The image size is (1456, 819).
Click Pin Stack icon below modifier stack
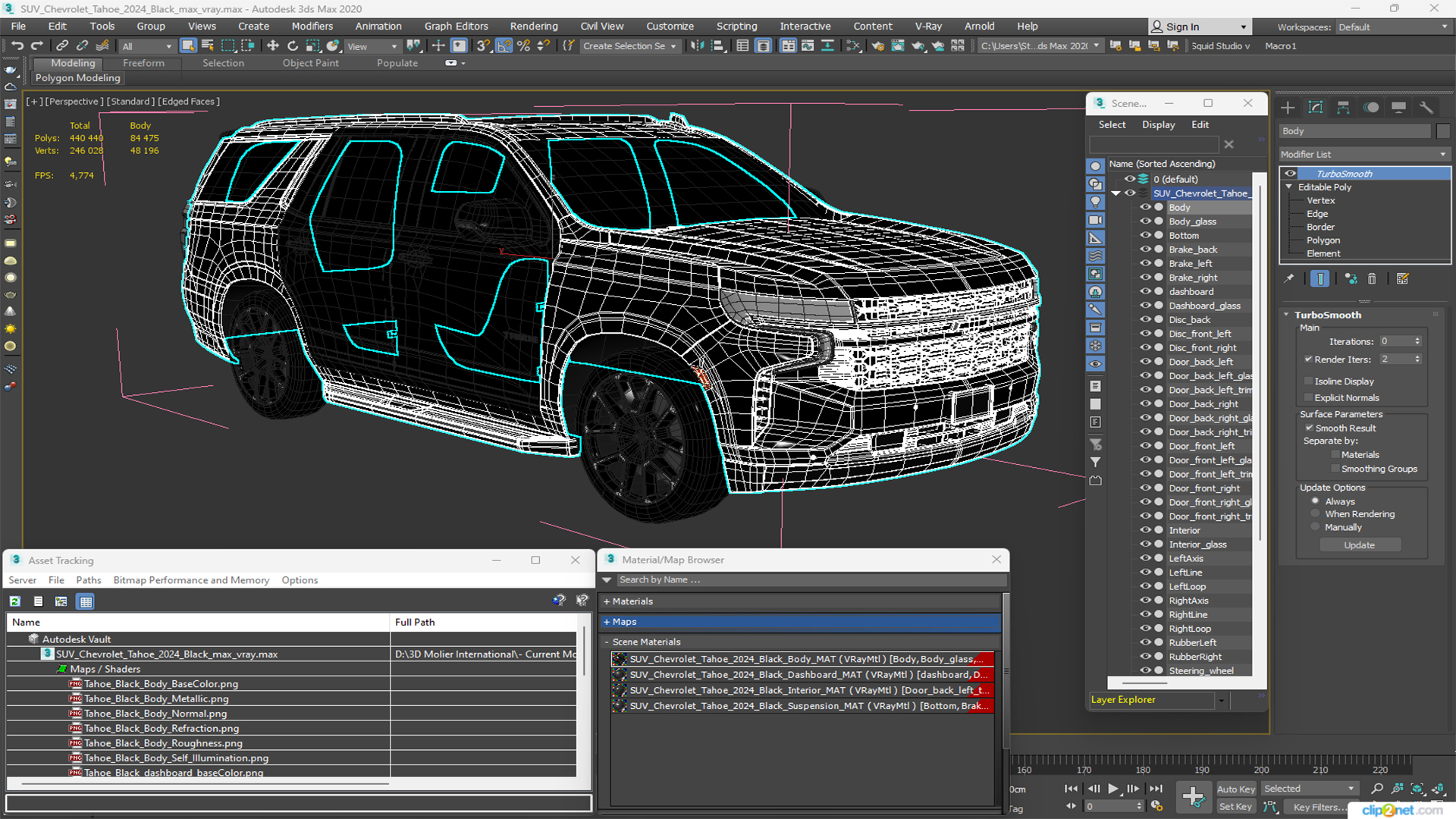coord(1289,279)
